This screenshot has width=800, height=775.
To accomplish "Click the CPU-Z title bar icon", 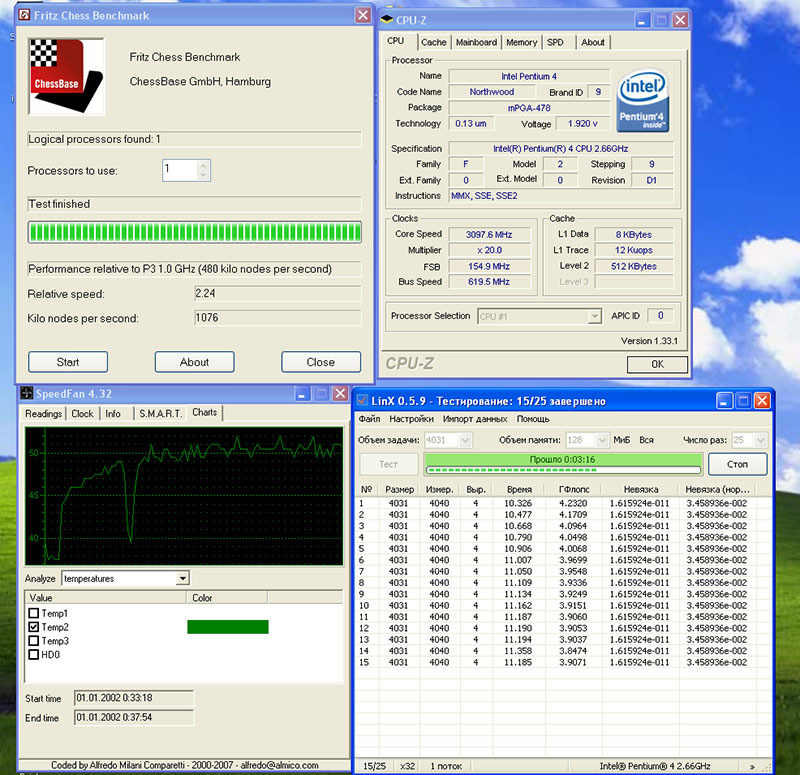I will coord(387,20).
